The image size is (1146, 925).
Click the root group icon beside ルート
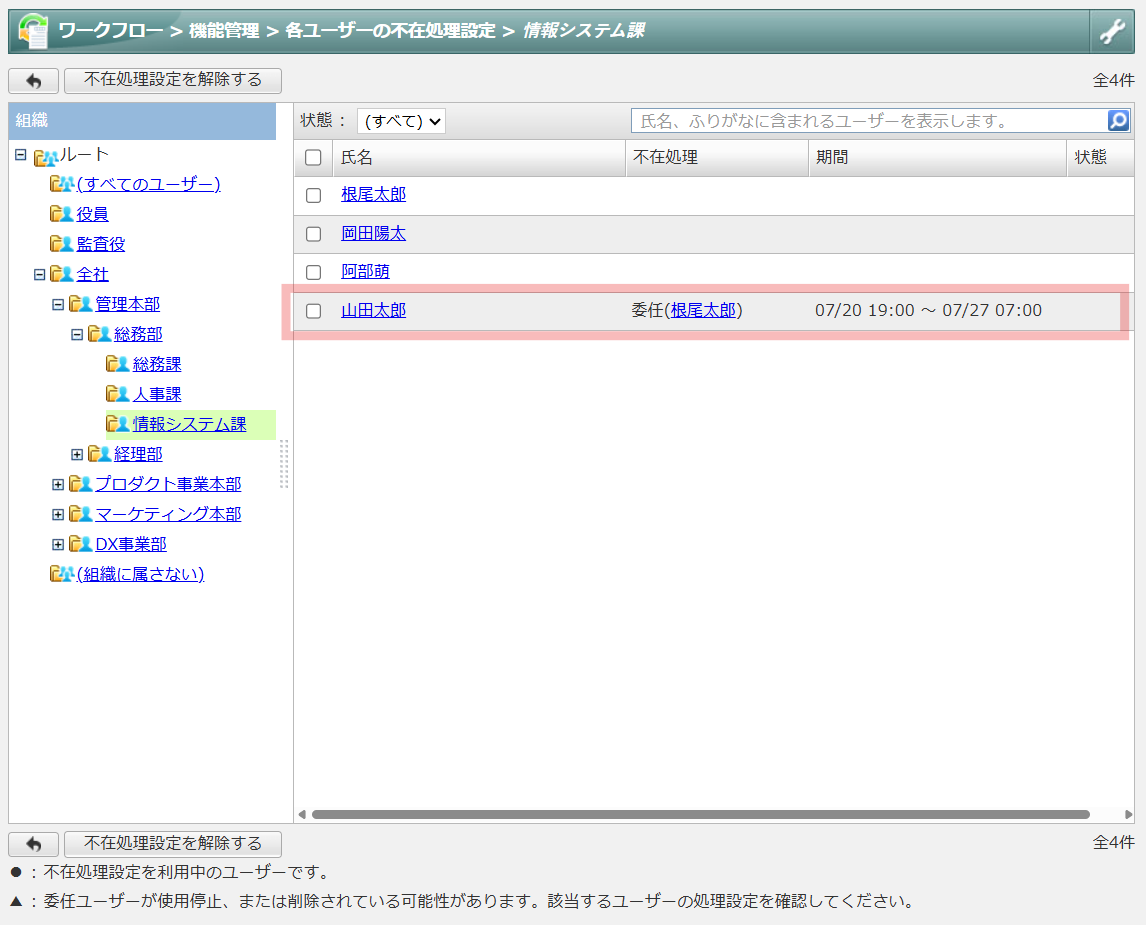pyautogui.click(x=45, y=156)
